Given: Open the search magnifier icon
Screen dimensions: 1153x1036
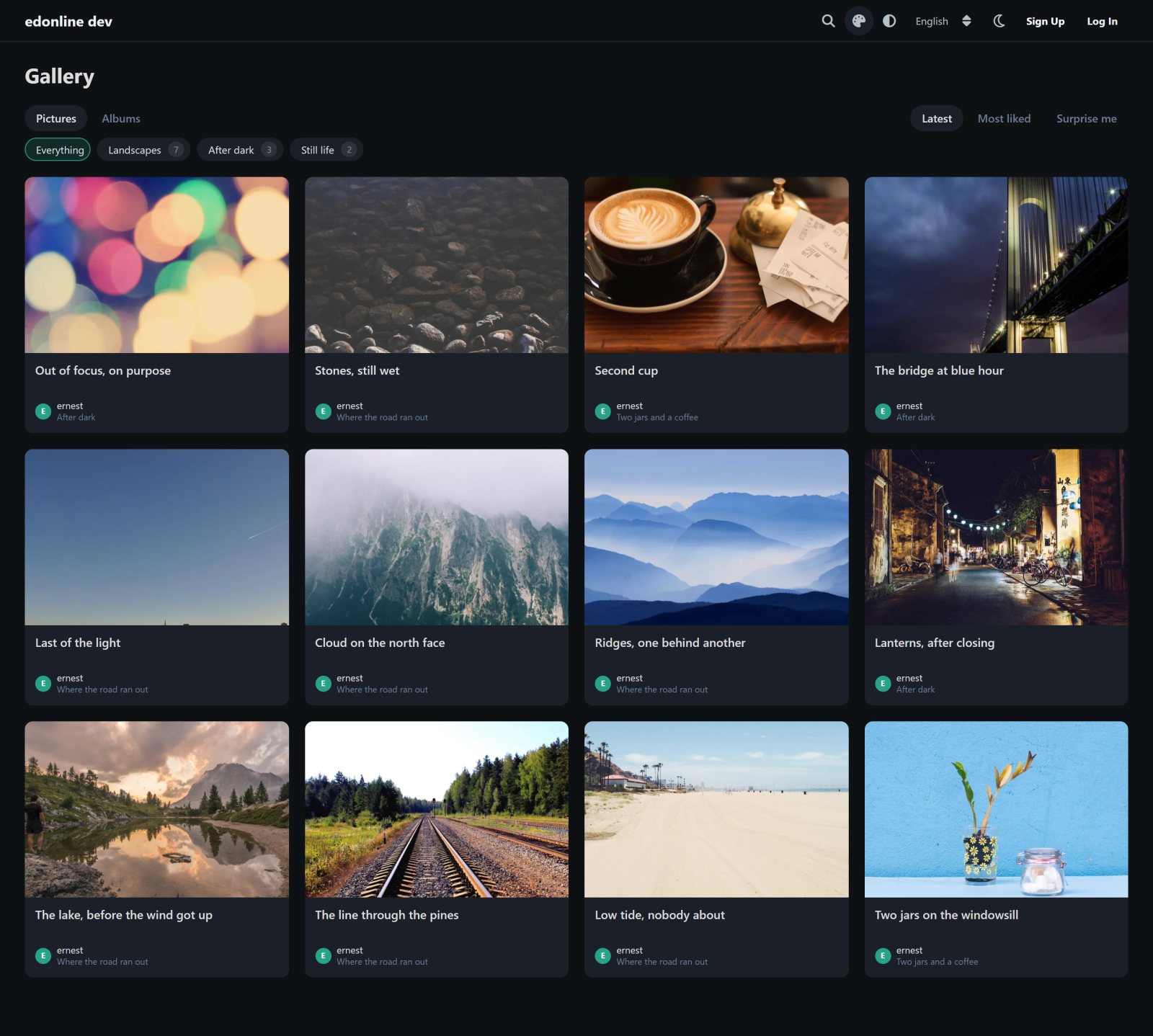Looking at the screenshot, I should pos(828,21).
